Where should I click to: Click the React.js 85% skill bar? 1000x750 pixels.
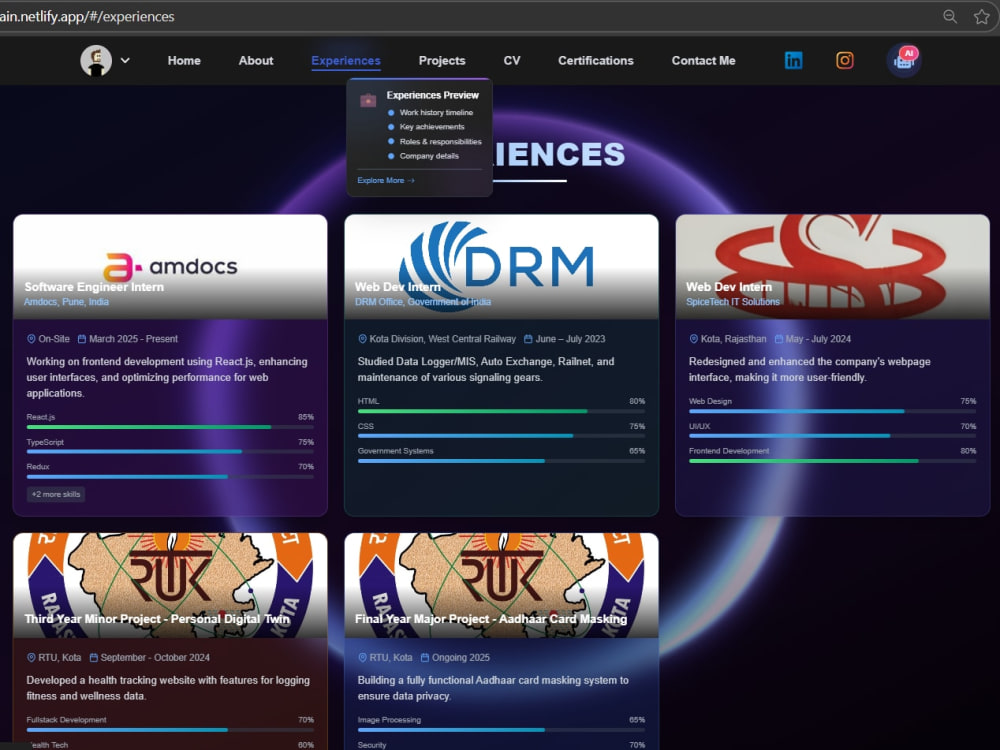point(170,427)
